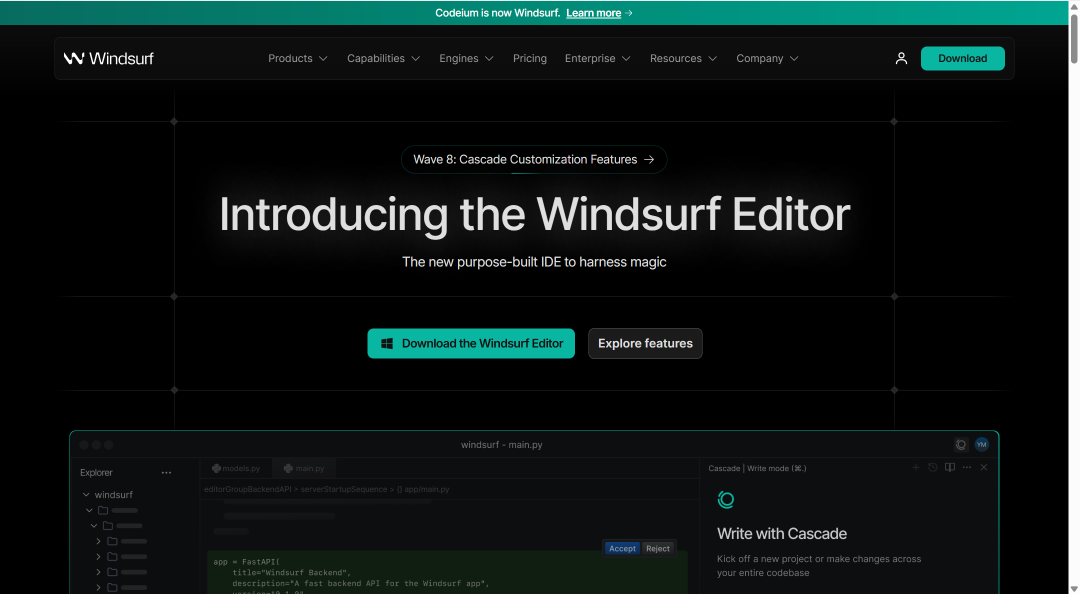Open Cascade history clock icon
Screen dimensions: 1080x594
coord(933,467)
